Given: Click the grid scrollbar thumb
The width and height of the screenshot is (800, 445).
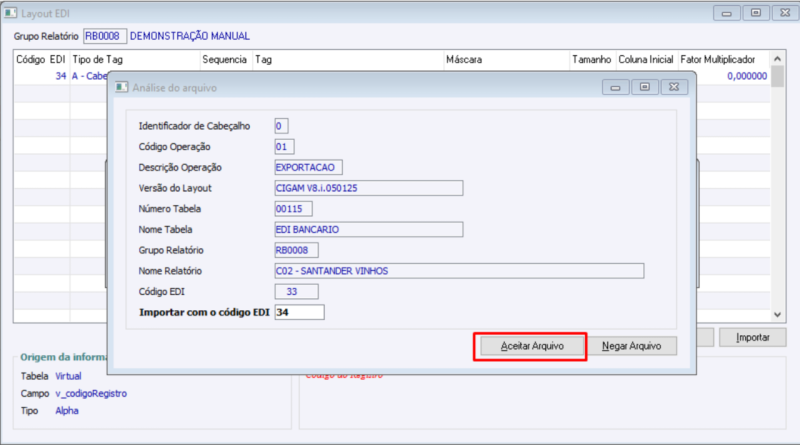Looking at the screenshot, I should coord(778,77).
